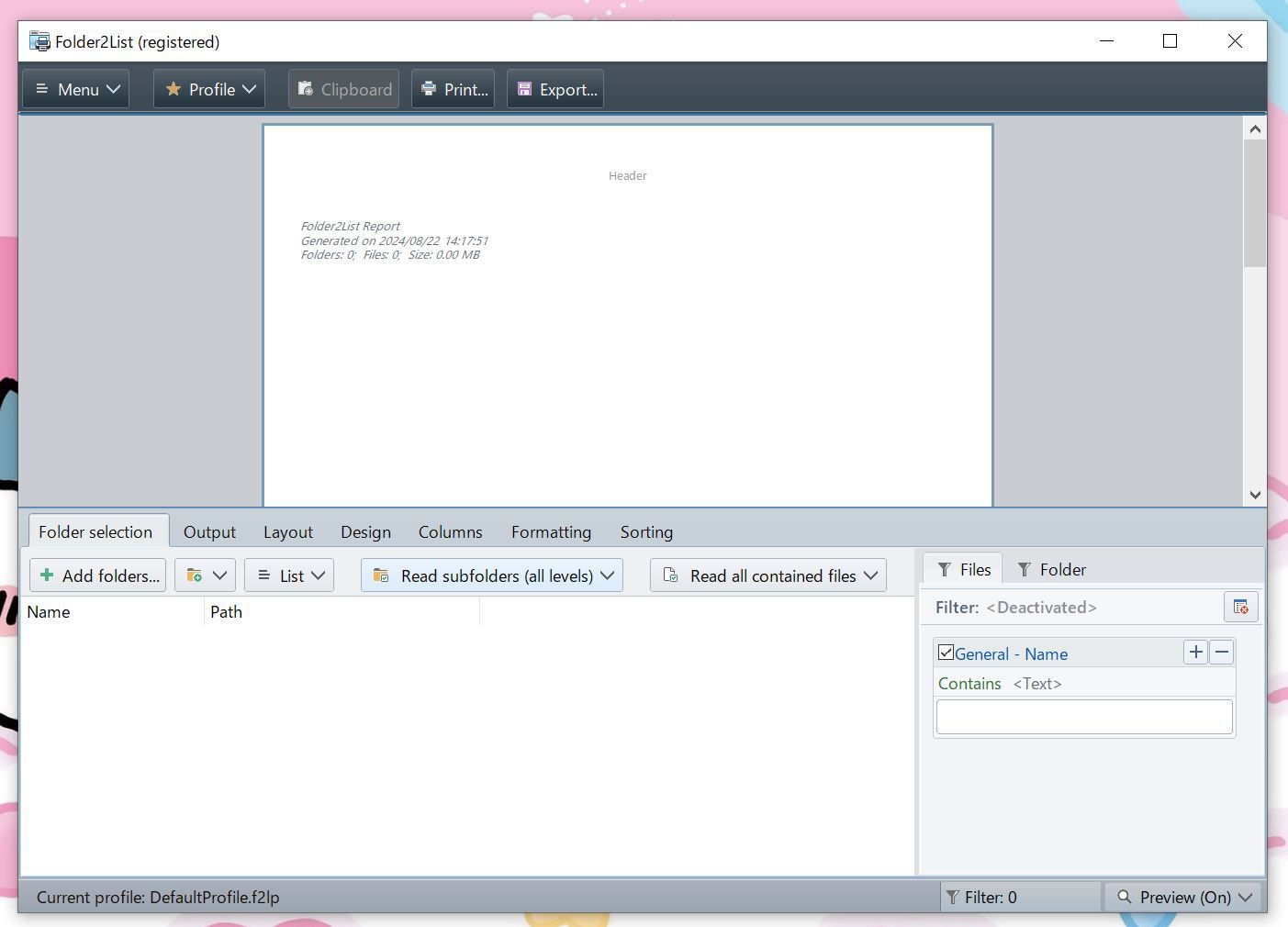Click Current profile: DefaultProfile.f2lp status text
1288x927 pixels.
pyautogui.click(x=158, y=897)
